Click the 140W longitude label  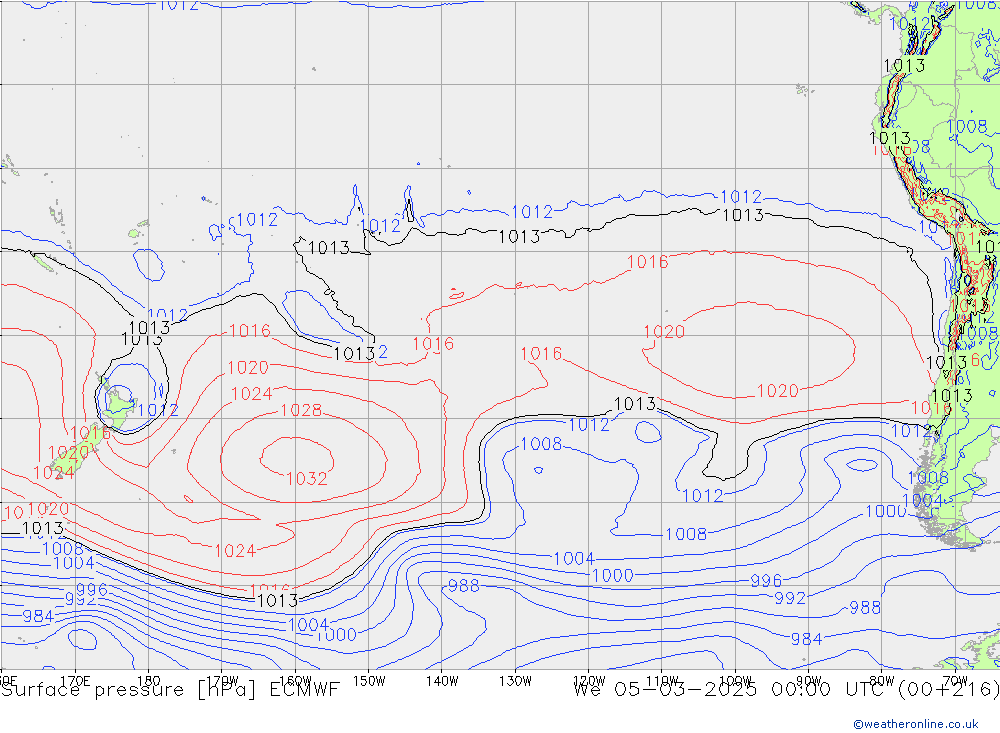(442, 681)
